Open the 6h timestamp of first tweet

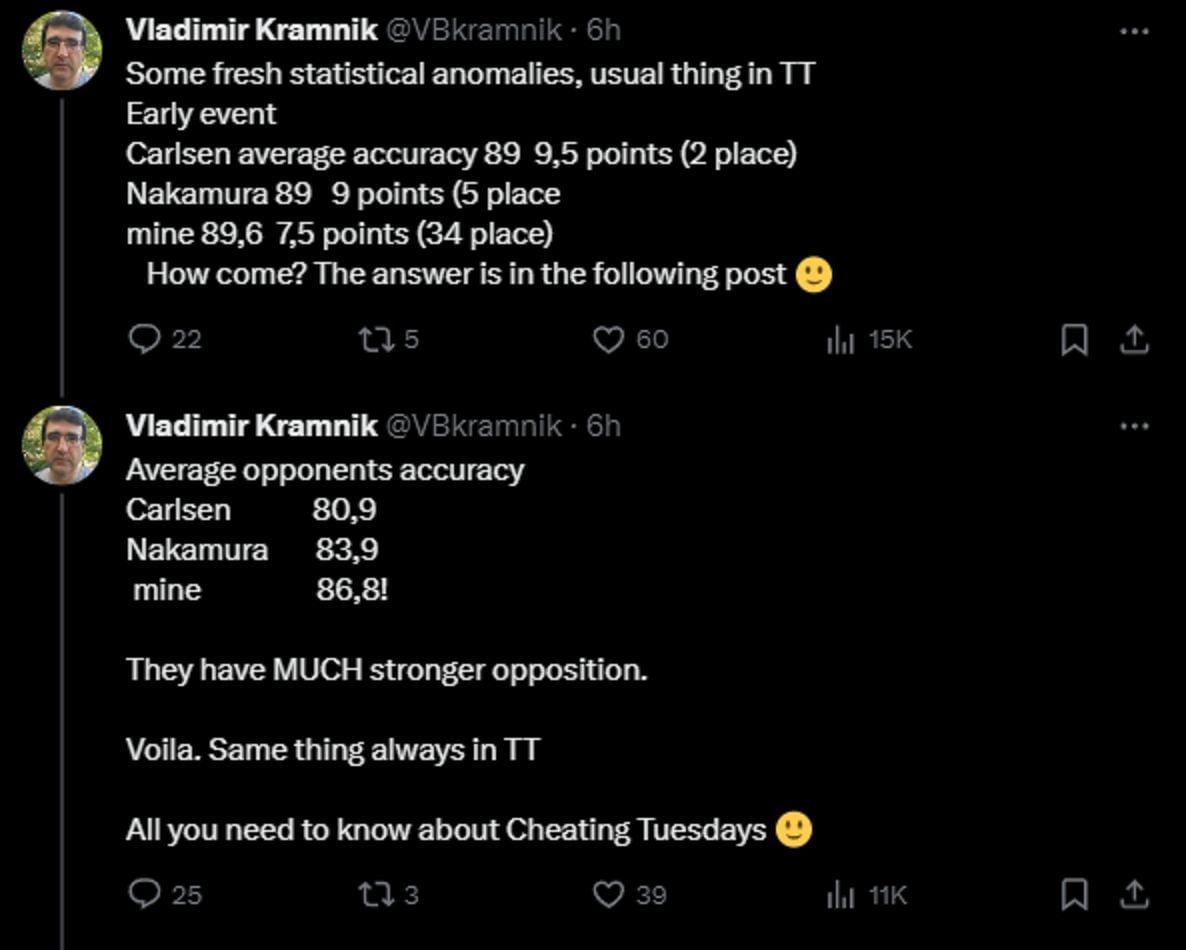point(603,30)
